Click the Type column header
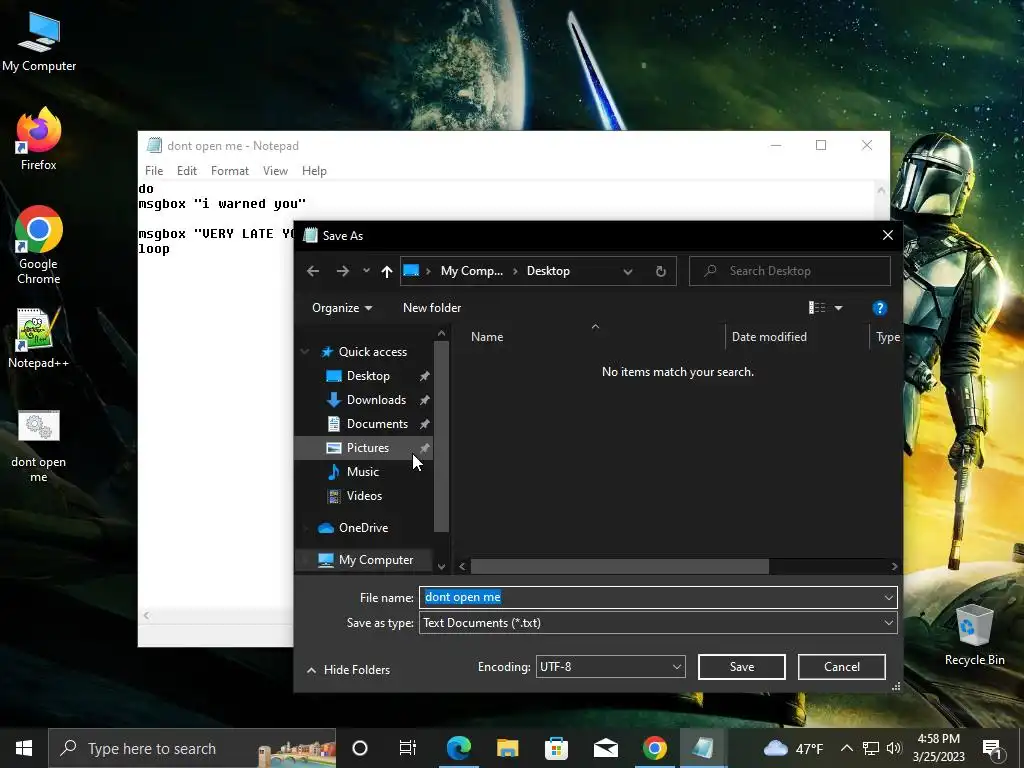This screenshot has height=768, width=1024. pos(887,337)
